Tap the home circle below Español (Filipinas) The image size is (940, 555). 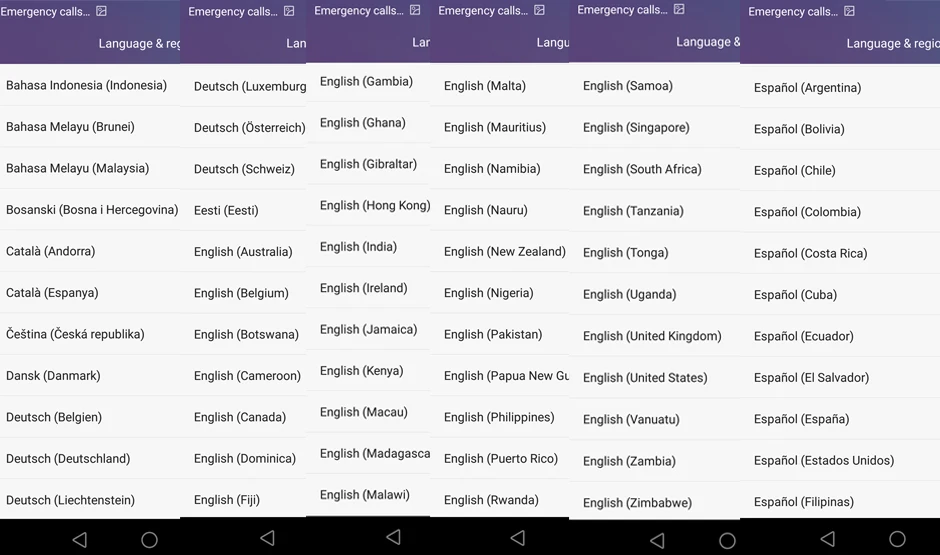tap(897, 539)
